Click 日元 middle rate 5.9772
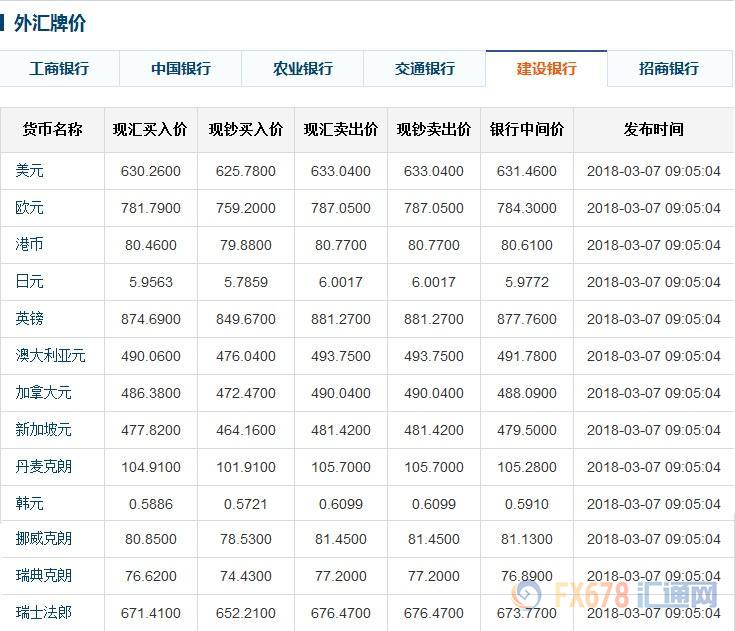The image size is (735, 631). (x=527, y=282)
